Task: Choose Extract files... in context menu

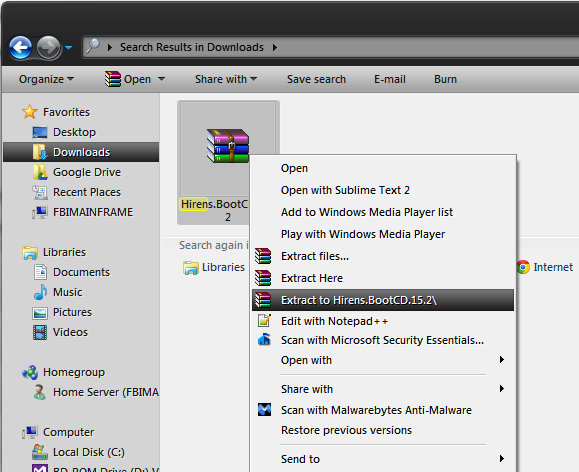Action: [383, 256]
